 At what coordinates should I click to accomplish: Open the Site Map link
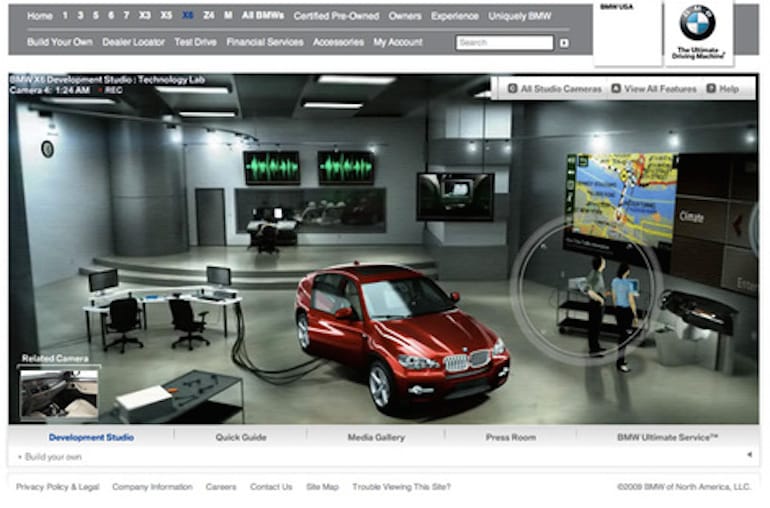click(x=323, y=487)
